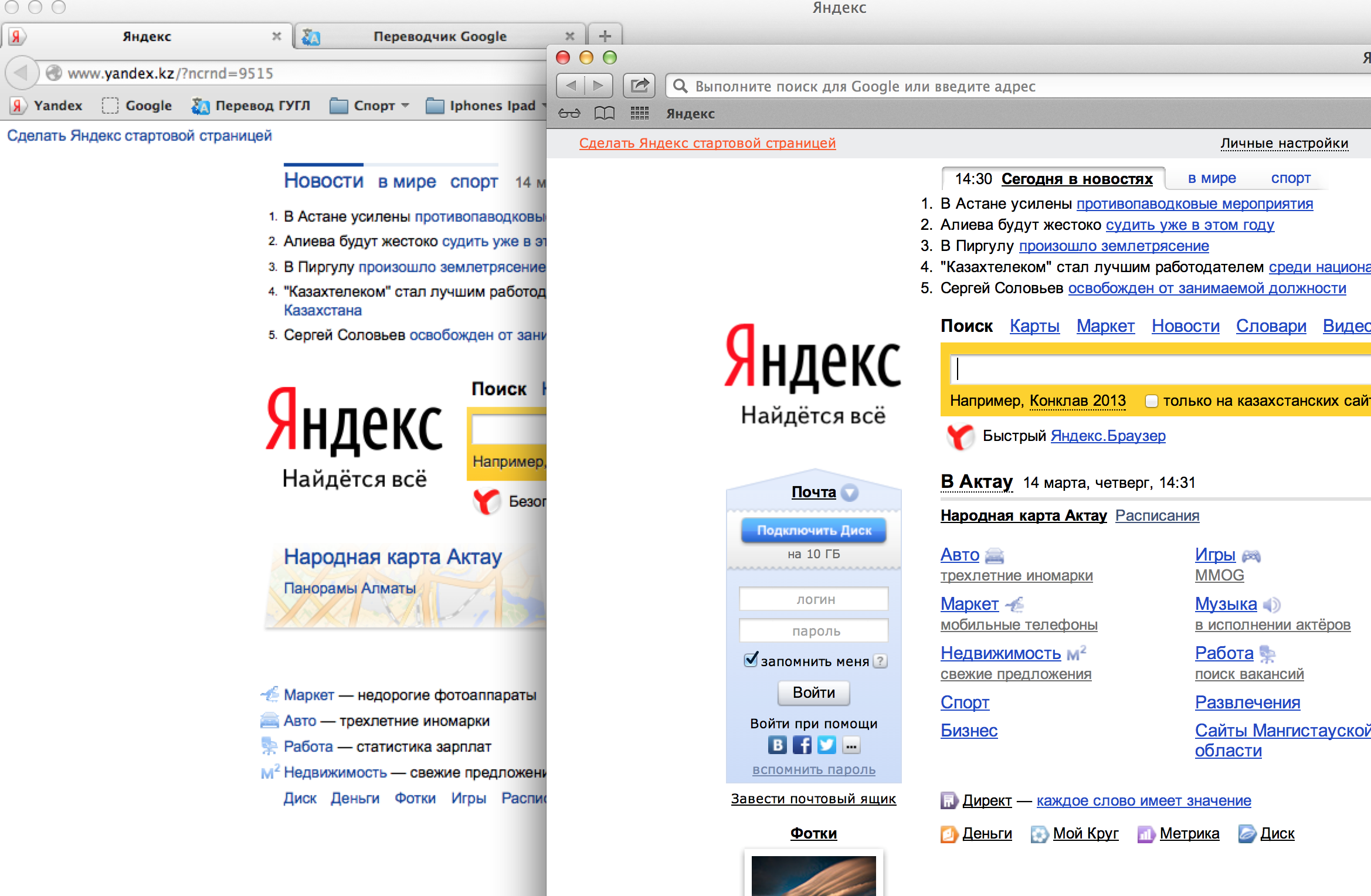1371x896 pixels.
Task: Click Safari address search field
Action: click(1018, 86)
